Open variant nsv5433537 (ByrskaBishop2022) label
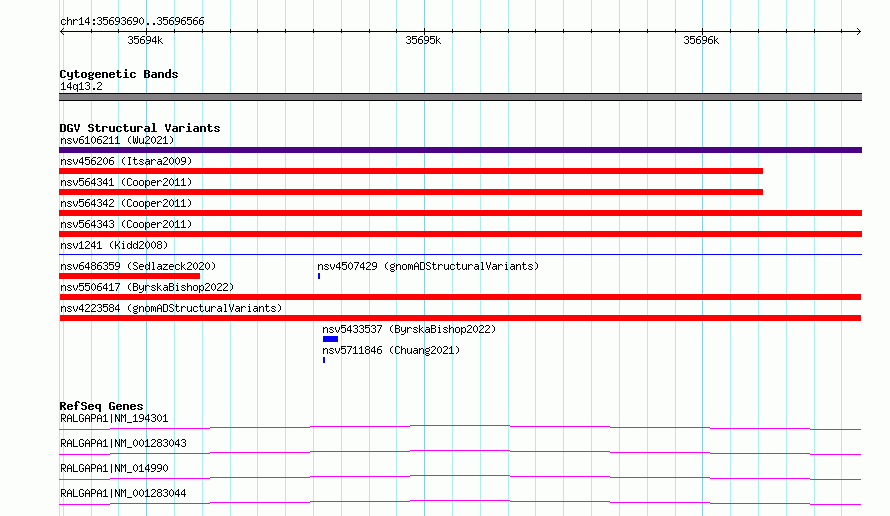This screenshot has height=516, width=890. click(409, 329)
